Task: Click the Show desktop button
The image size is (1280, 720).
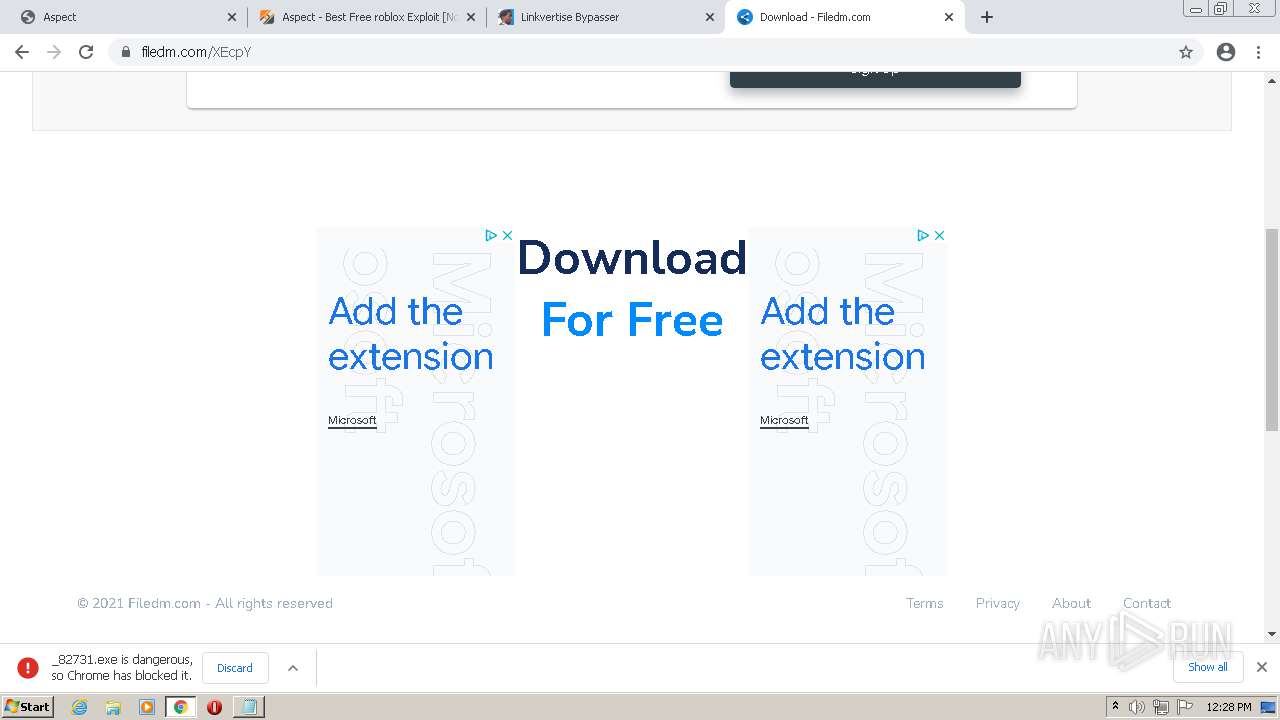Action: pyautogui.click(x=1268, y=707)
